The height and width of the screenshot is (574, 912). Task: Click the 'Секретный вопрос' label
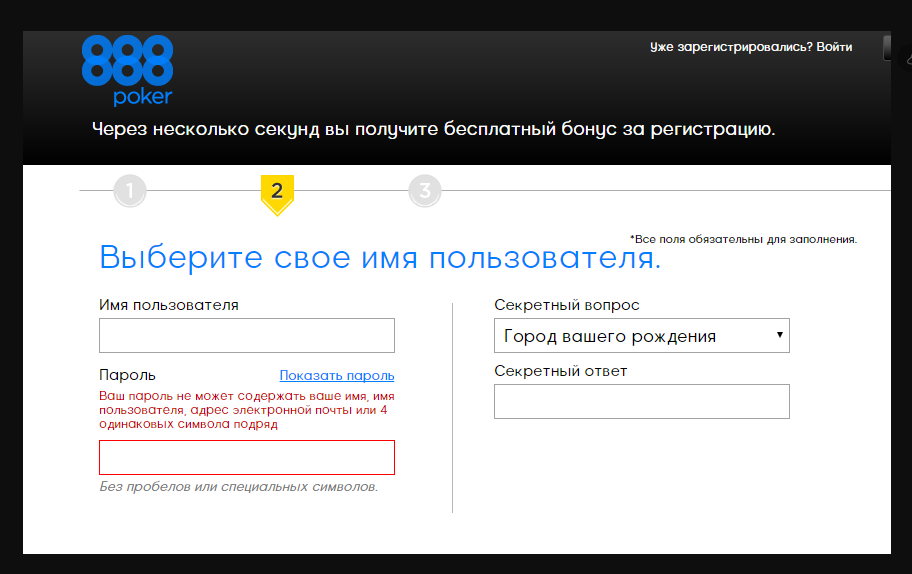566,305
